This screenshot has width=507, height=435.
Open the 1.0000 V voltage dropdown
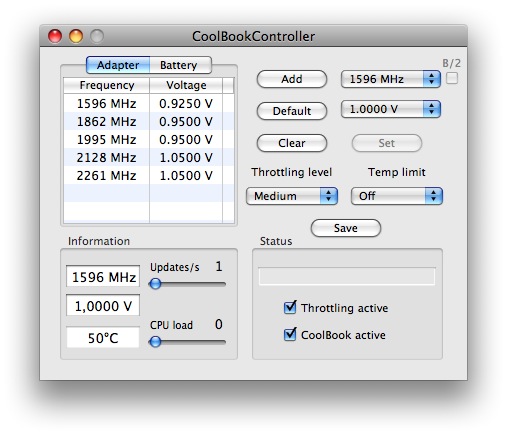tap(391, 109)
